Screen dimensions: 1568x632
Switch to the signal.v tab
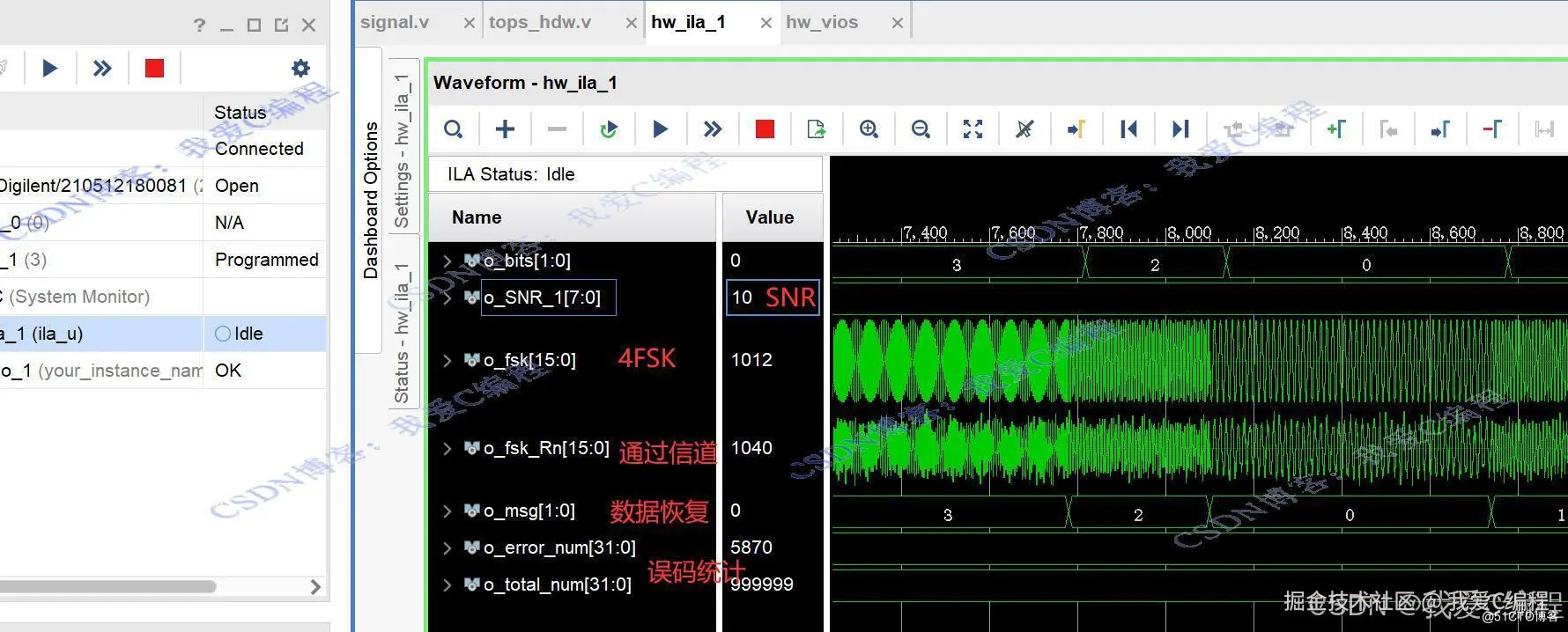(395, 22)
